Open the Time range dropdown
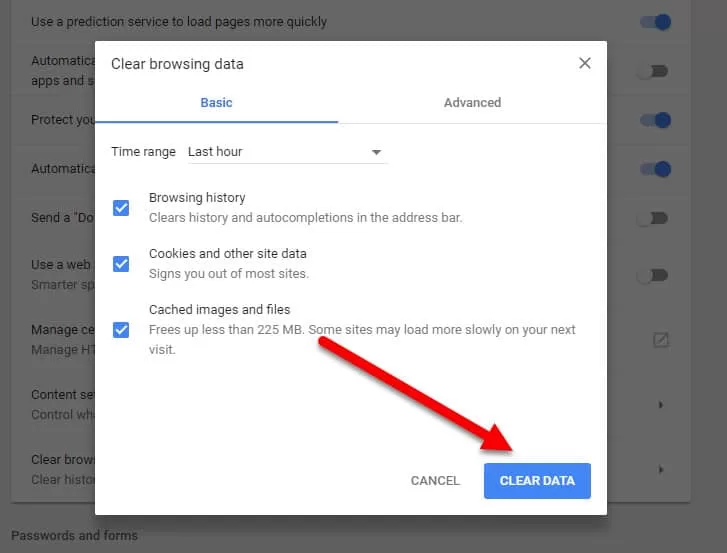The height and width of the screenshot is (553, 727). click(x=287, y=152)
